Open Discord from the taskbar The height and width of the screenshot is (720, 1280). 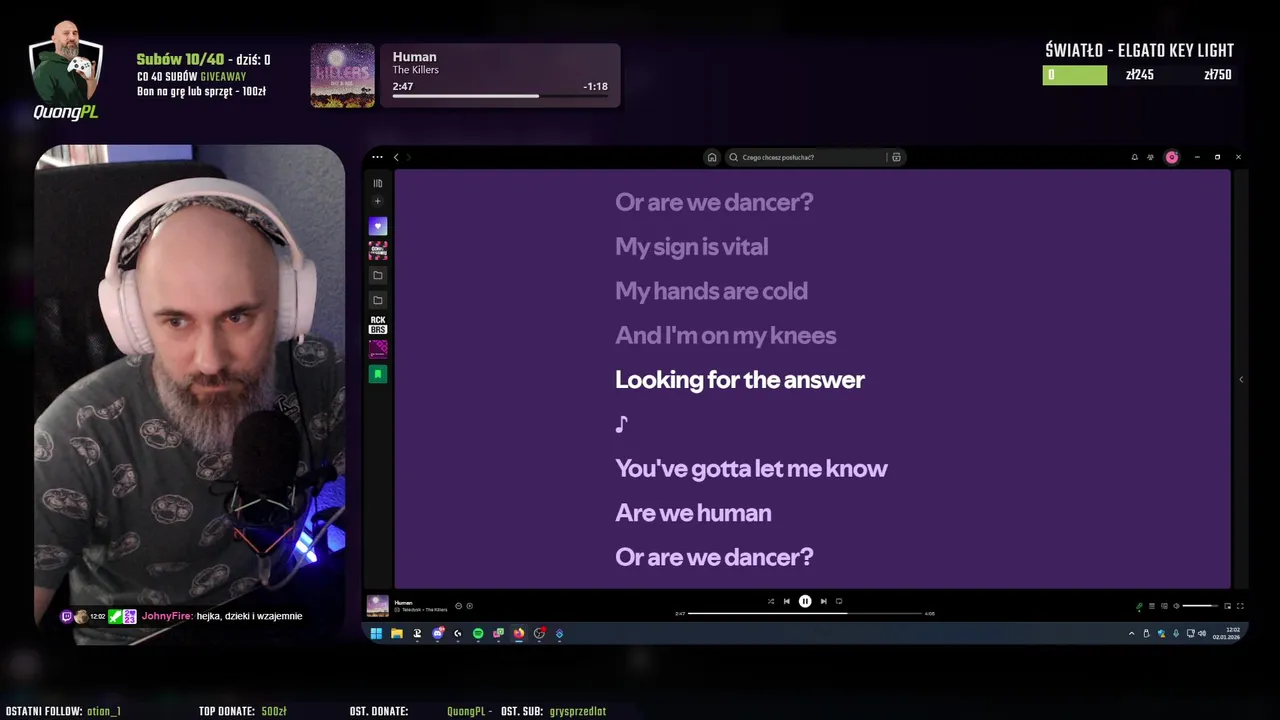pyautogui.click(x=438, y=633)
